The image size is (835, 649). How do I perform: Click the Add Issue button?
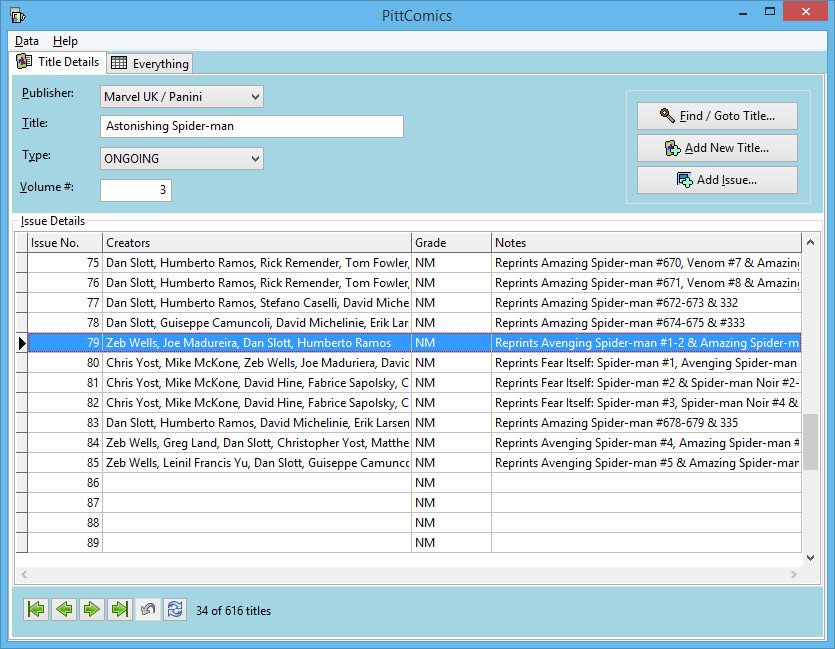717,180
